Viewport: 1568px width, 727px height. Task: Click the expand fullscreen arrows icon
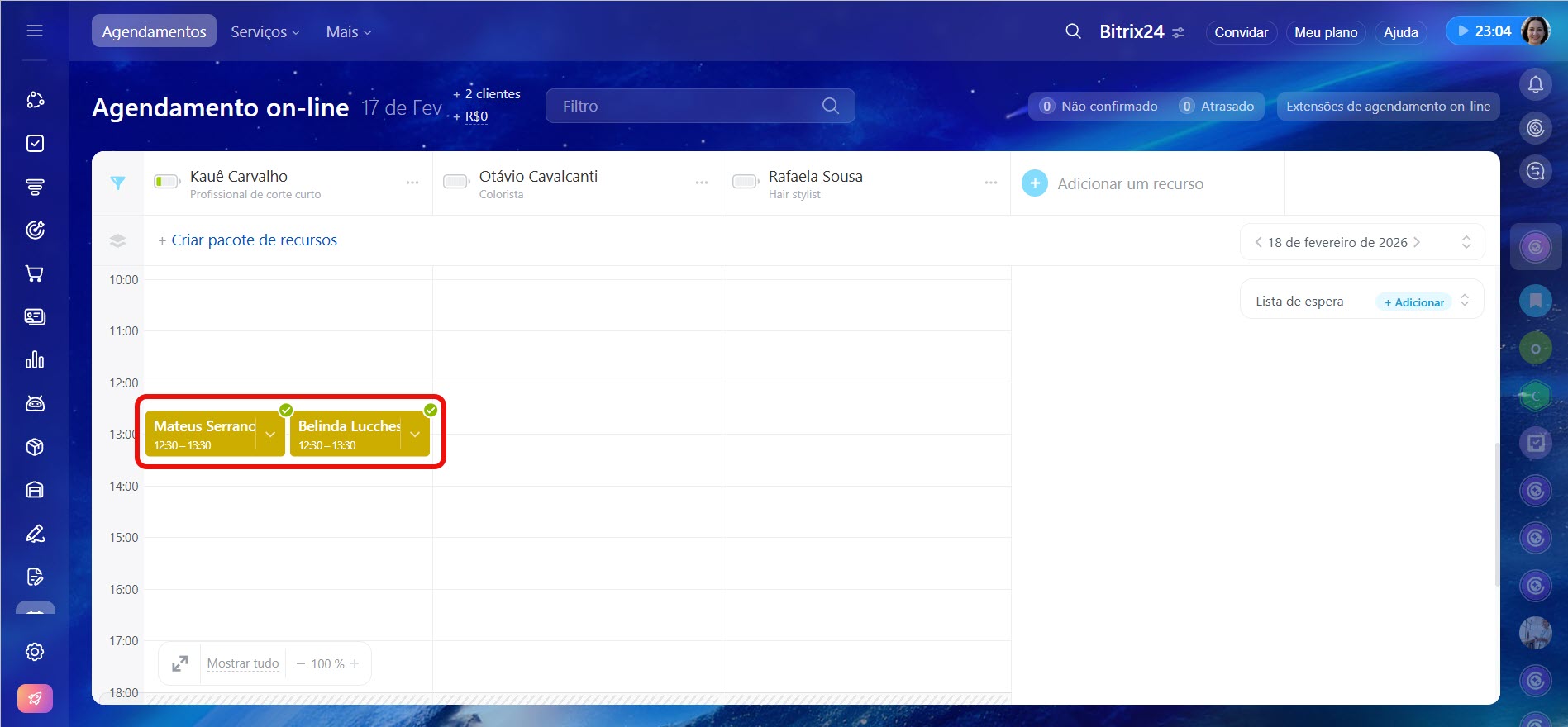point(179,663)
